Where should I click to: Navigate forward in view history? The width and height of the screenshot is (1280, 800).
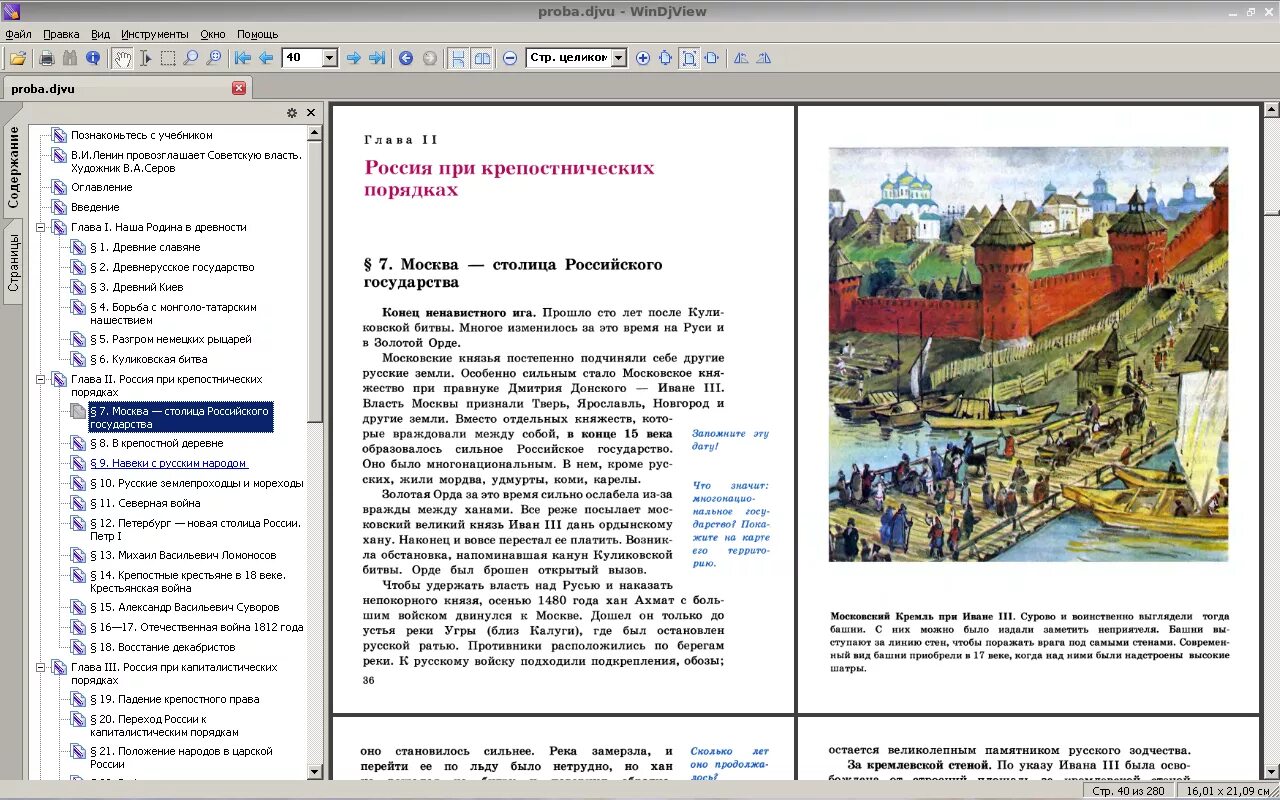(x=430, y=58)
